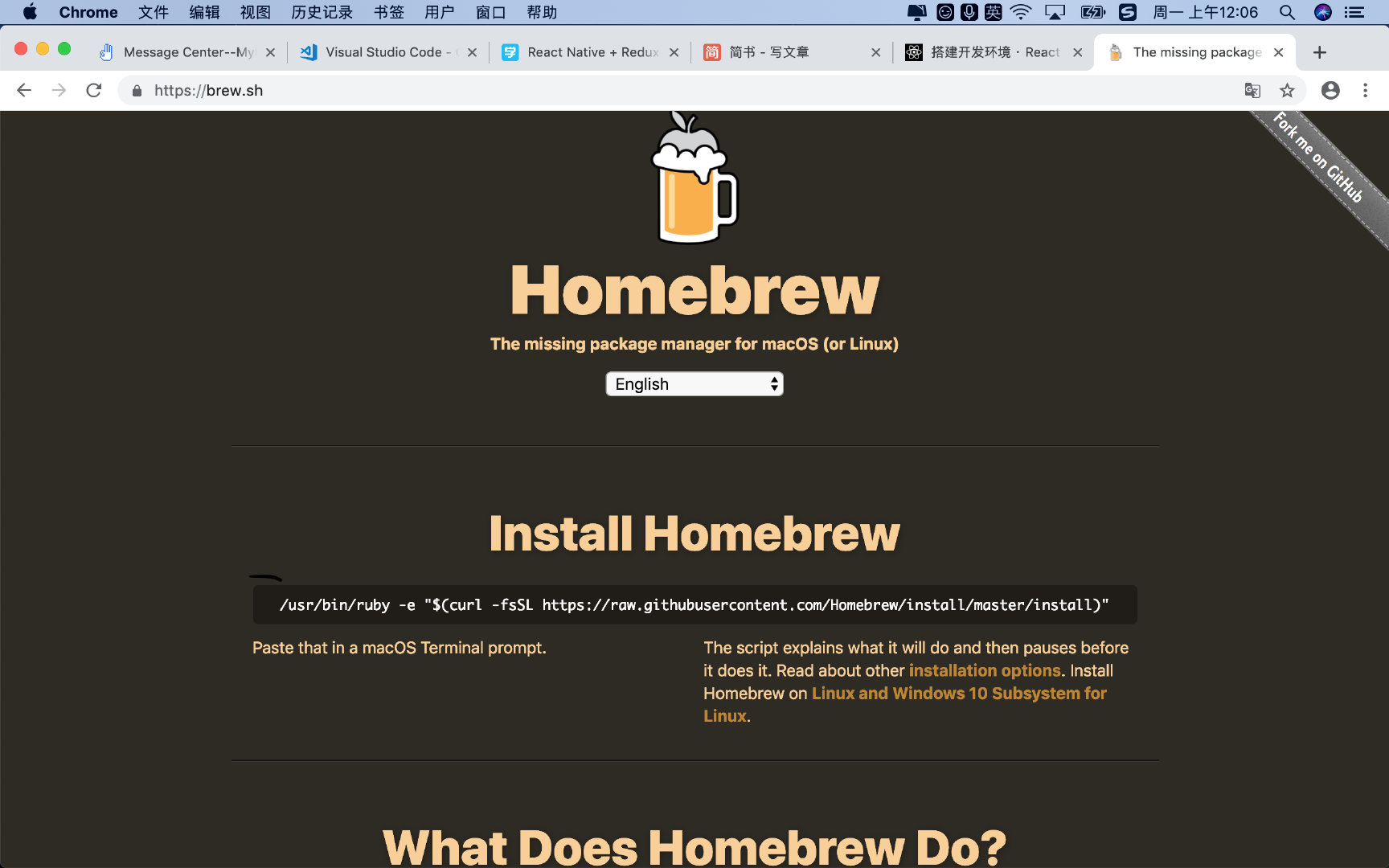Open the Chrome application menu
Screen dimensions: 1389x868
coord(88,12)
